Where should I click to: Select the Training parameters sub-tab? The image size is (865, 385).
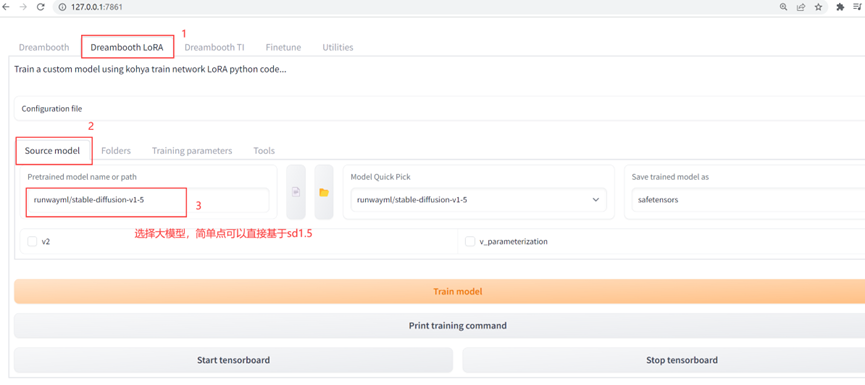192,151
